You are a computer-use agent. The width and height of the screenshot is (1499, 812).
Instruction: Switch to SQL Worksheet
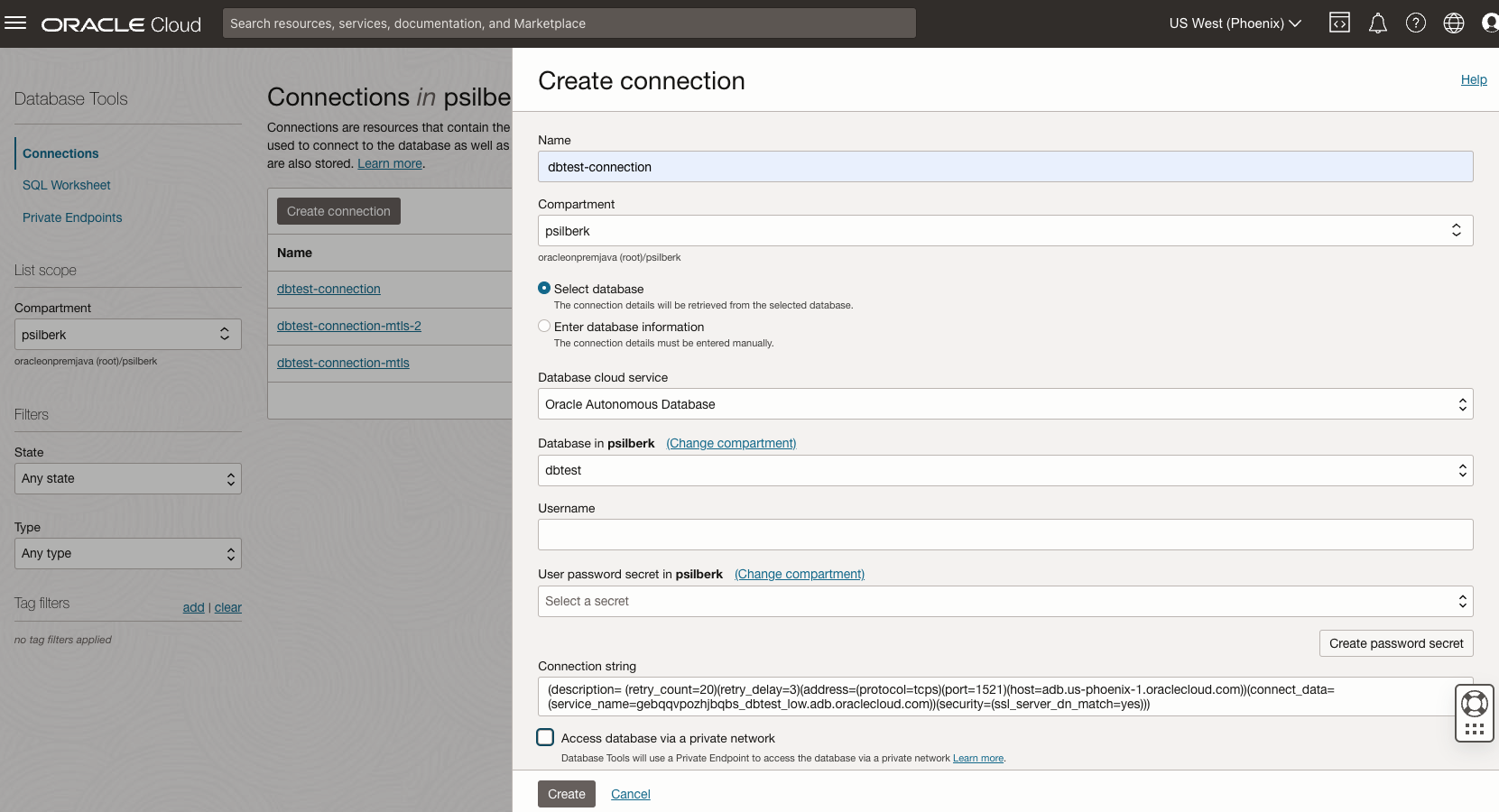[x=66, y=184]
